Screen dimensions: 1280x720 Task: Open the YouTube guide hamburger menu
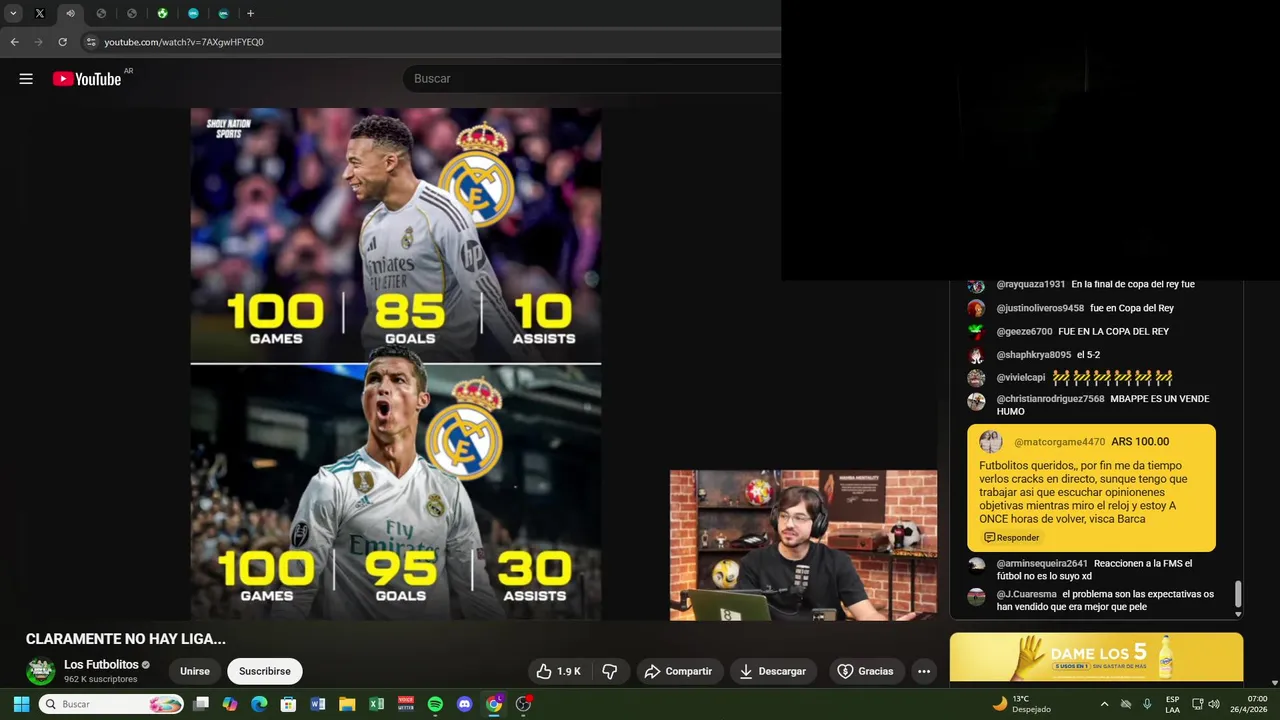pos(26,79)
